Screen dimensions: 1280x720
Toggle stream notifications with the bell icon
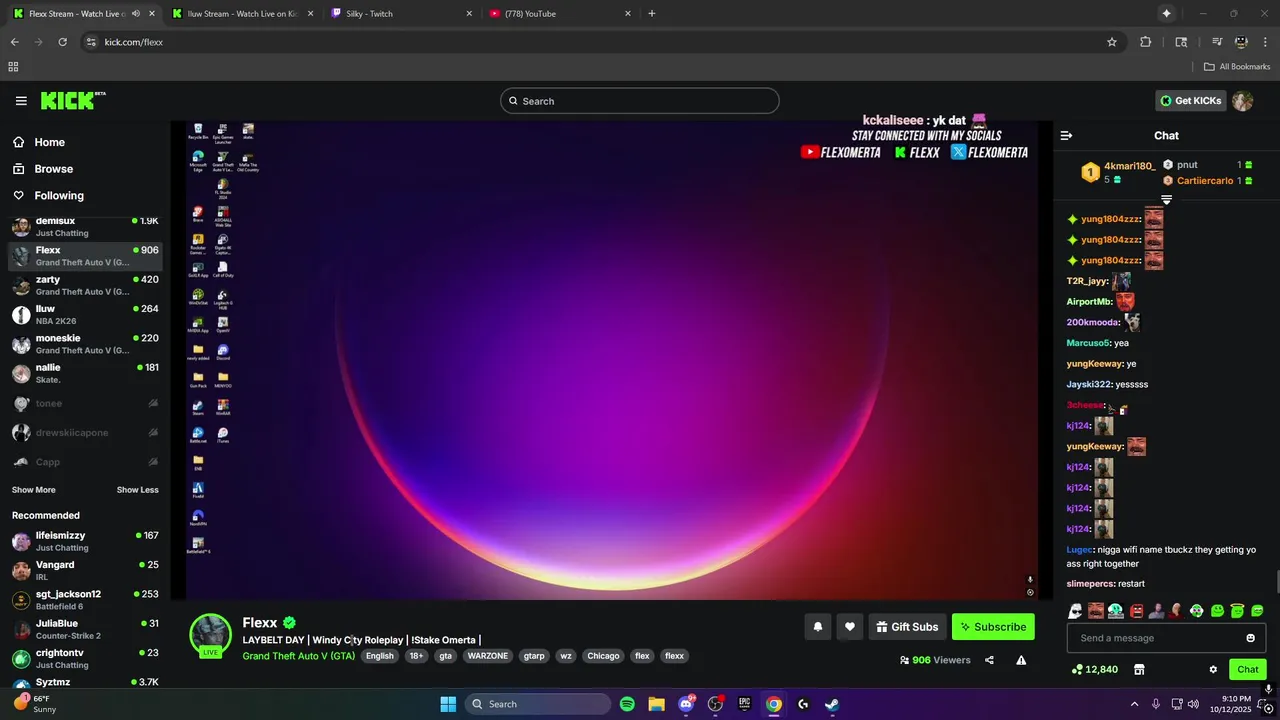[x=817, y=627]
